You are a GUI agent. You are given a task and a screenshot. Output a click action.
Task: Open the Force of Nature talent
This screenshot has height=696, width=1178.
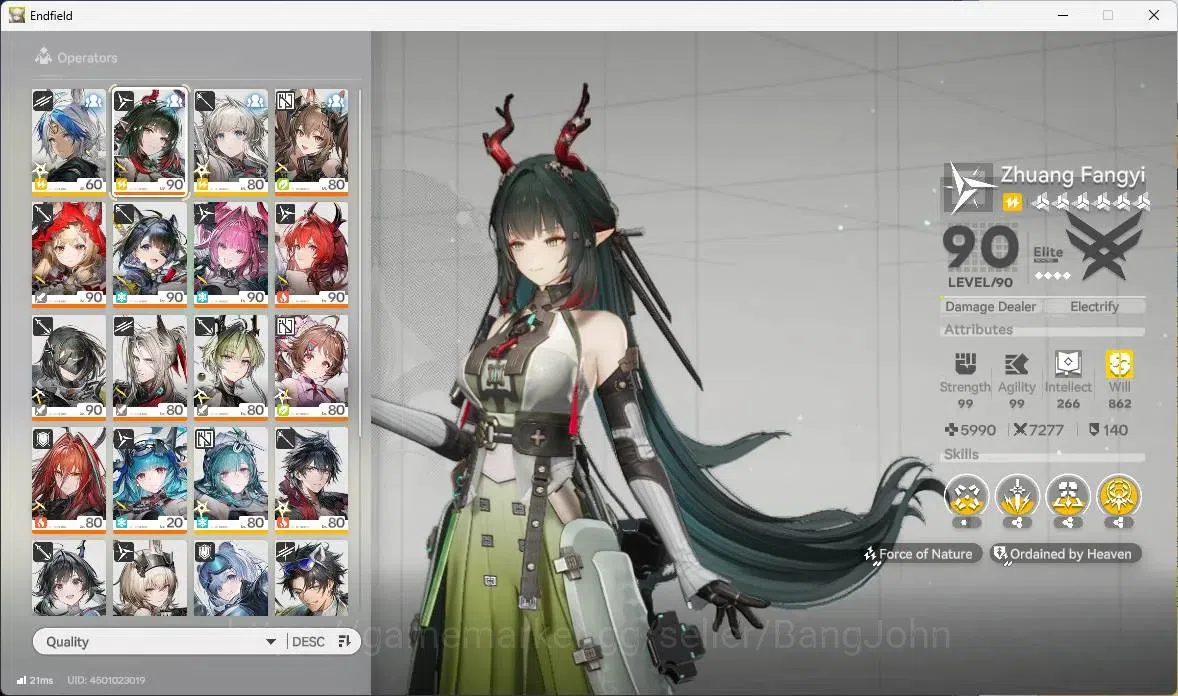[922, 554]
